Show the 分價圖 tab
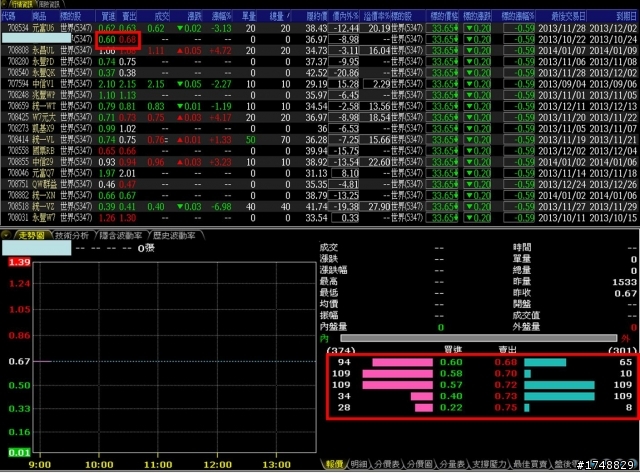The width and height of the screenshot is (640, 473). point(419,464)
